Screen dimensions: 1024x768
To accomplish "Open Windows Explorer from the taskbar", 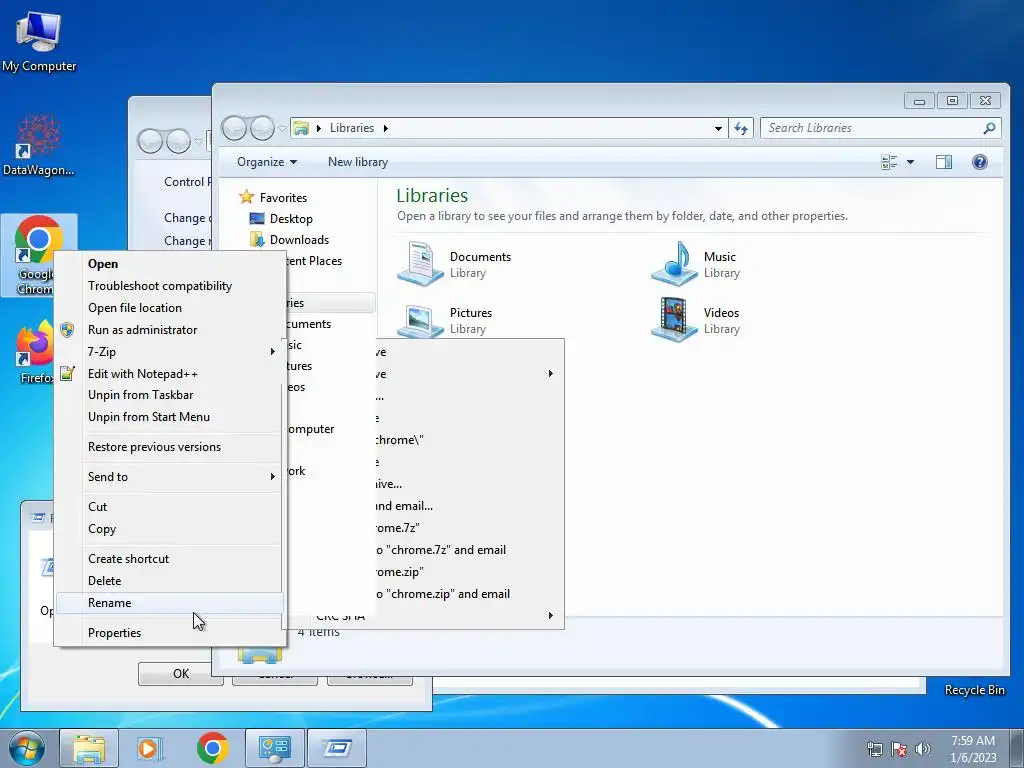I will (x=89, y=748).
